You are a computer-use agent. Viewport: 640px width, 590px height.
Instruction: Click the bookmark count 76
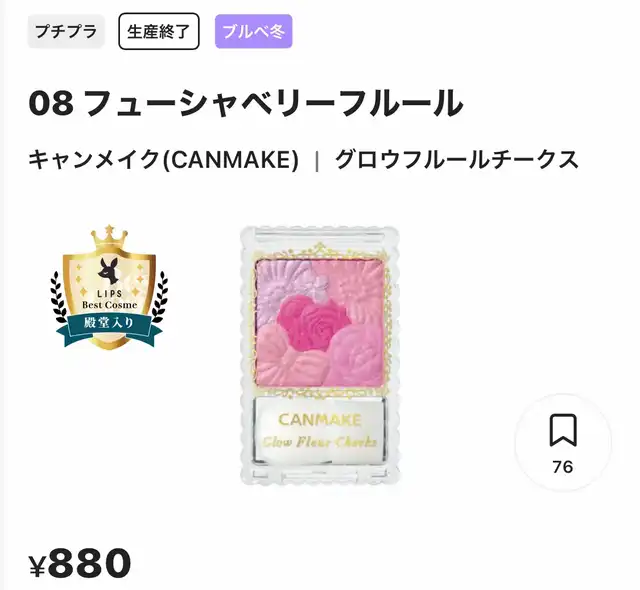pos(563,467)
